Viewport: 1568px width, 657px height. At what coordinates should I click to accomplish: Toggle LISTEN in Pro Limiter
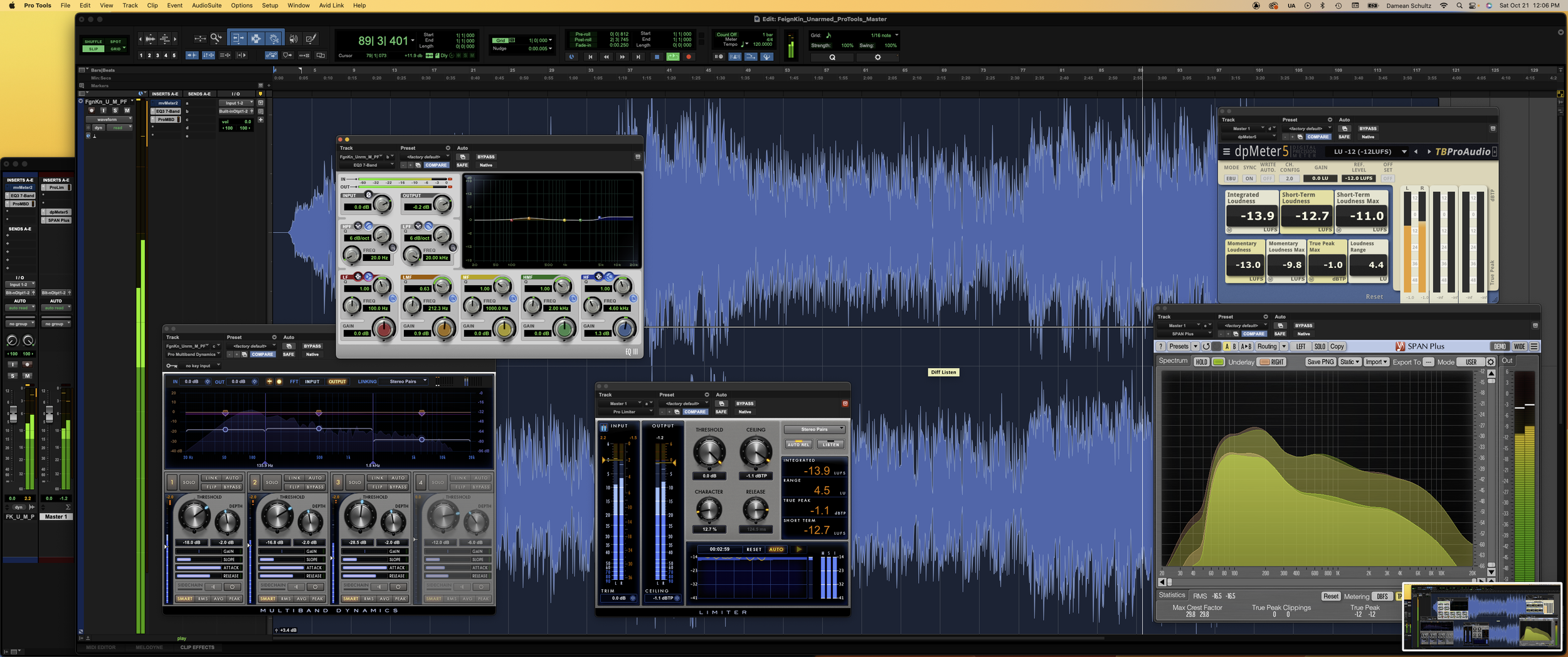[x=831, y=444]
